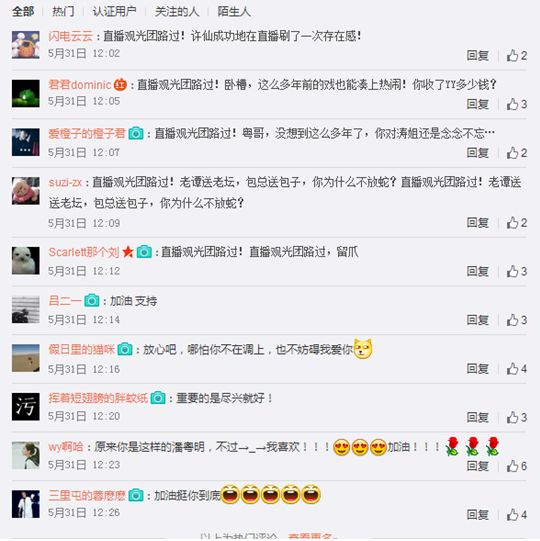
Task: Click thumbs-up on 君君dominic's comment
Action: click(x=517, y=104)
